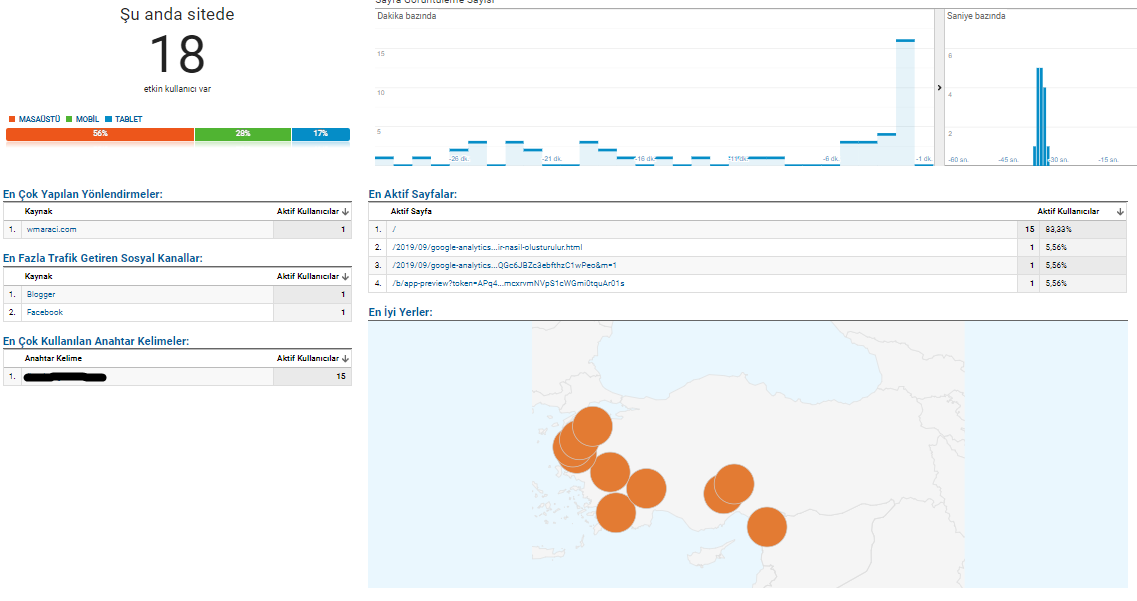Image resolution: width=1137 pixels, height=601 pixels.
Task: Click the 83,33% value in active pages
Action: click(1058, 229)
